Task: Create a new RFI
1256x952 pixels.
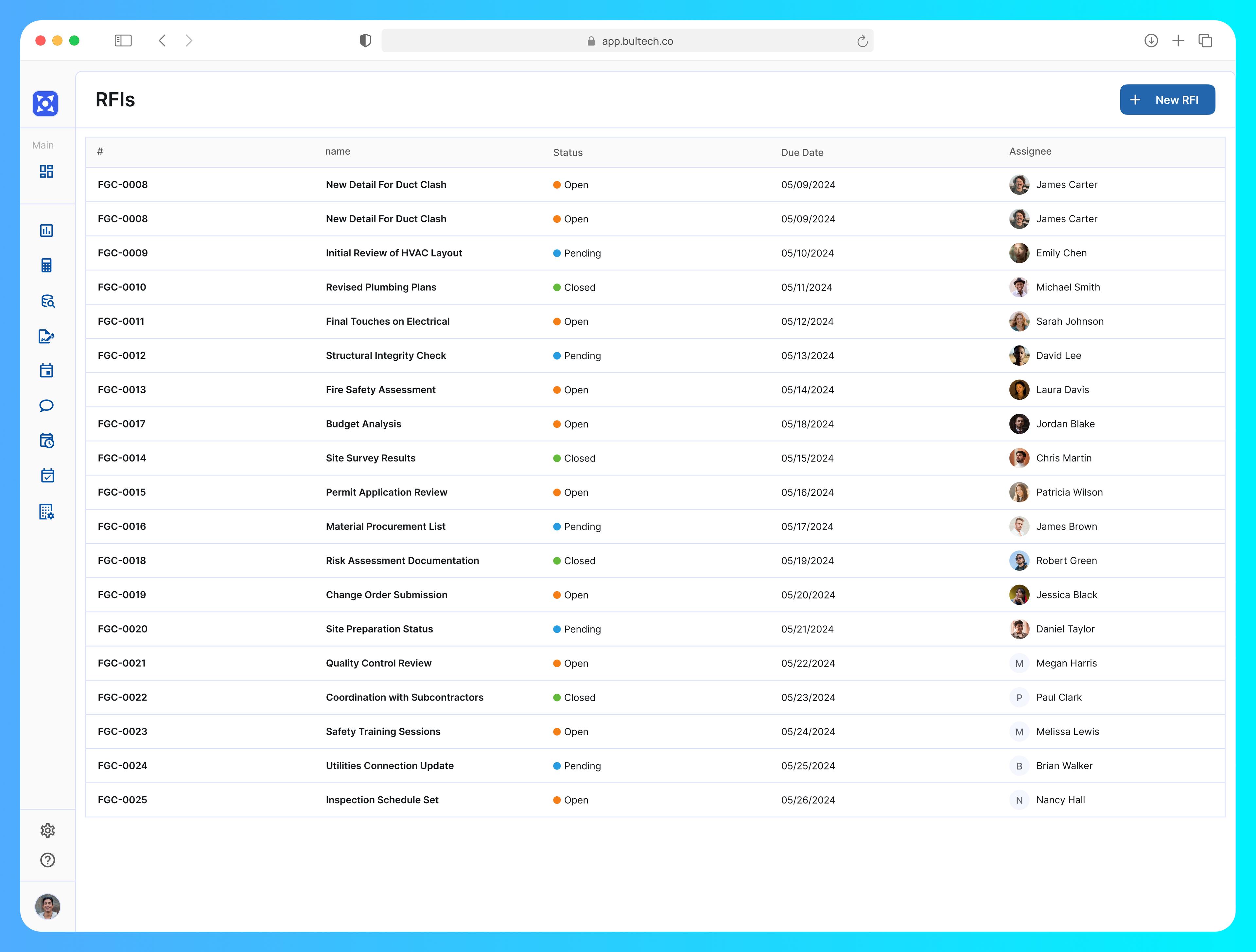Action: click(x=1167, y=99)
